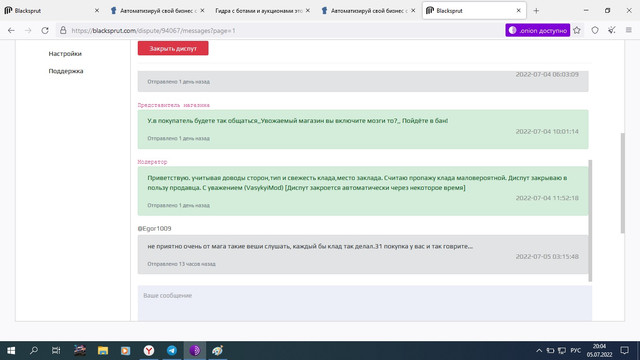Click the timestamp 2022-07-05 03:15:48
The width and height of the screenshot is (640, 360).
(x=547, y=257)
